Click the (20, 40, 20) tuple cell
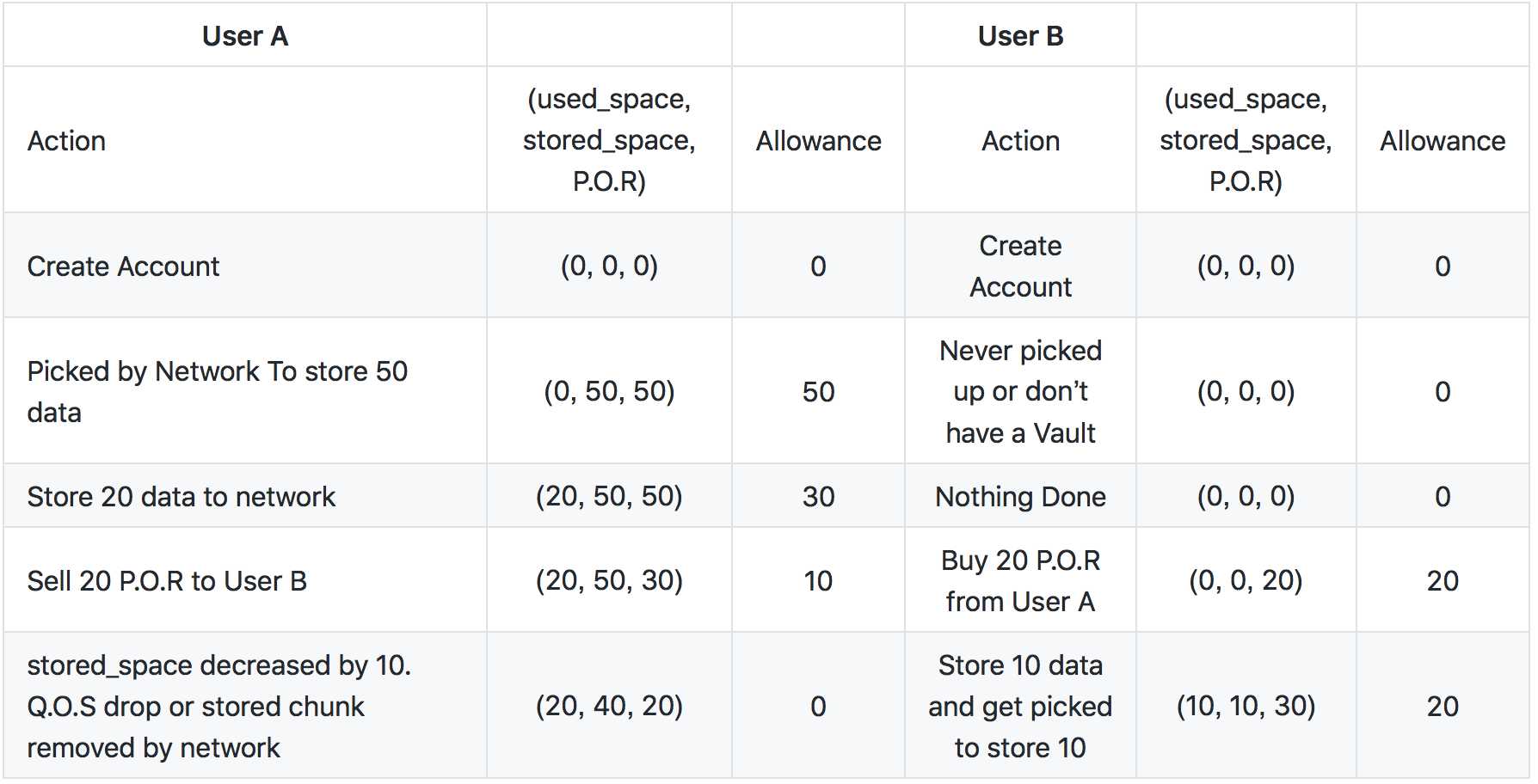The image size is (1538, 784). click(x=609, y=706)
